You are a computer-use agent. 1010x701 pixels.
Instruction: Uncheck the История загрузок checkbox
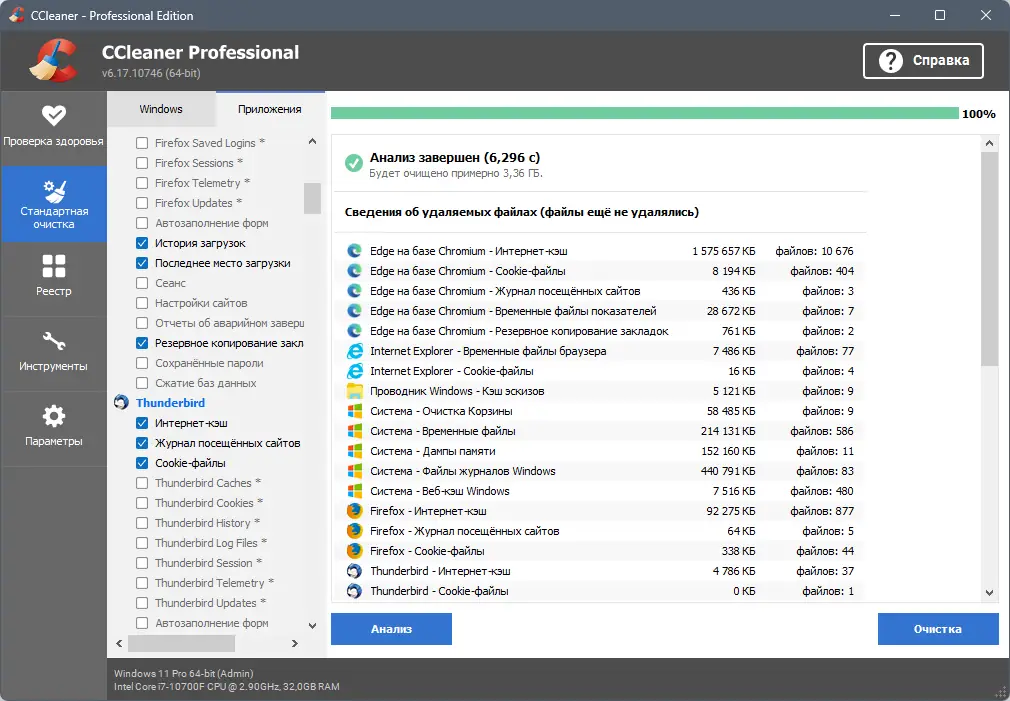pyautogui.click(x=142, y=243)
